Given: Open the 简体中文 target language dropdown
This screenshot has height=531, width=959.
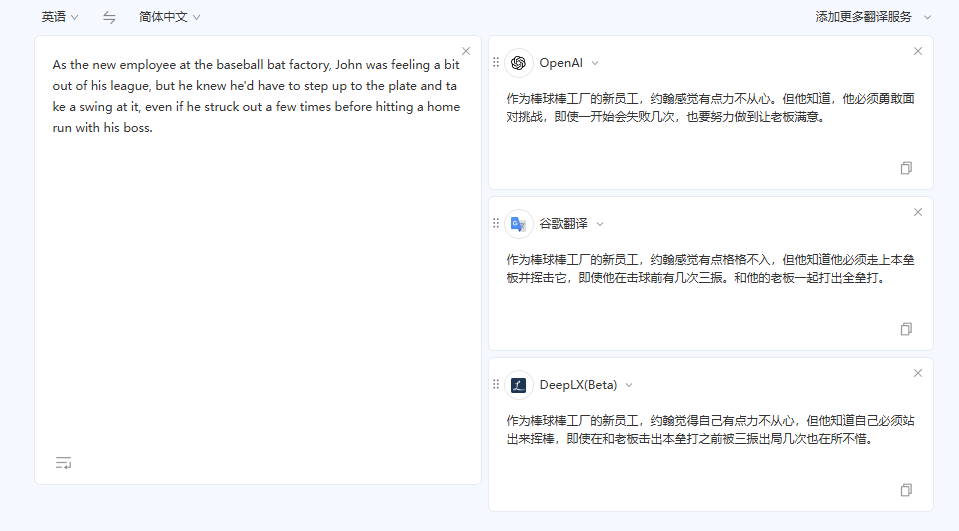Looking at the screenshot, I should [x=169, y=17].
